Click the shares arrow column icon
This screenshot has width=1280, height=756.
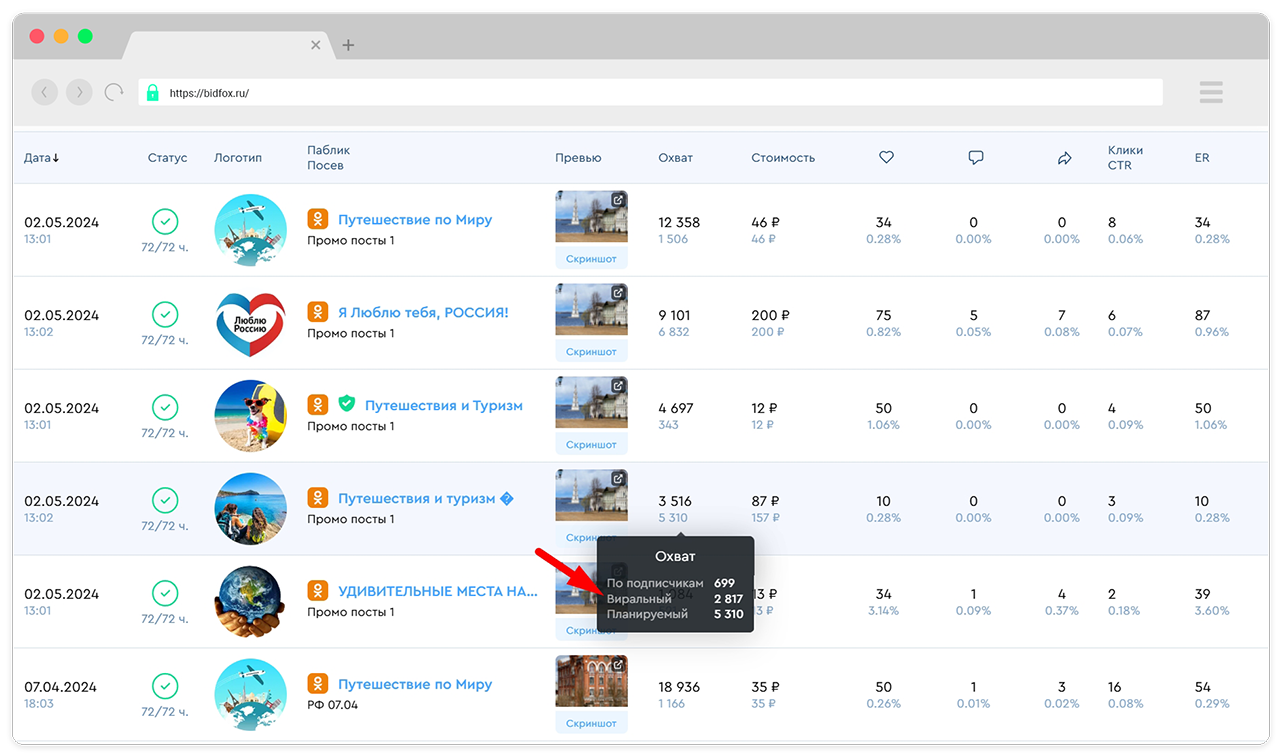coord(1064,158)
